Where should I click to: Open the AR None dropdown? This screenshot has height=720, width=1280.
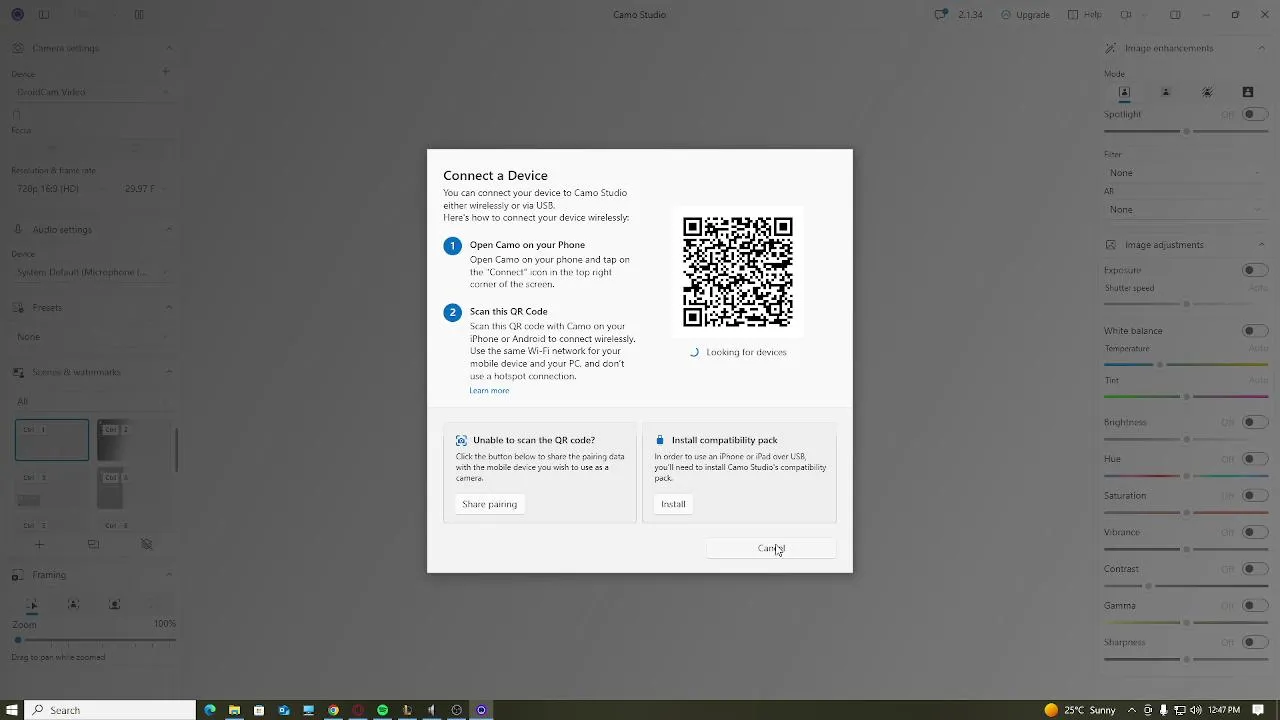(x=1186, y=209)
